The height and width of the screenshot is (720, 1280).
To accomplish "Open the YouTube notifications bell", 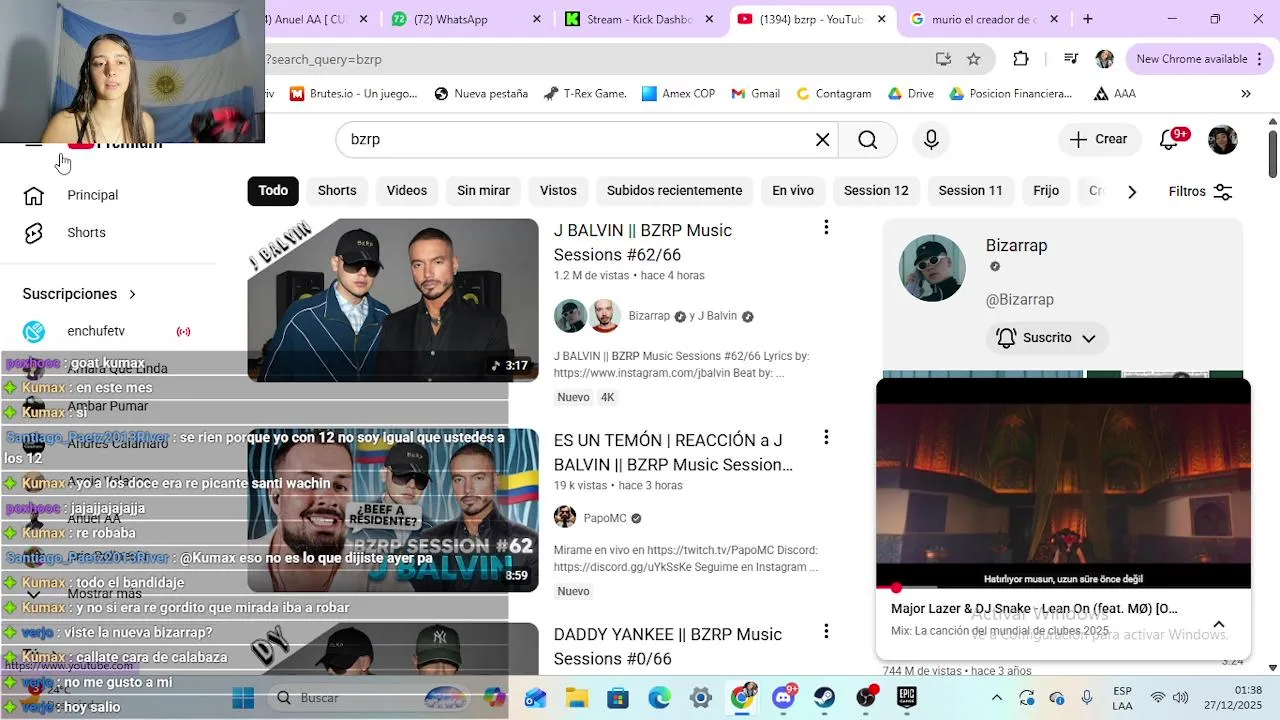I will [x=1170, y=139].
